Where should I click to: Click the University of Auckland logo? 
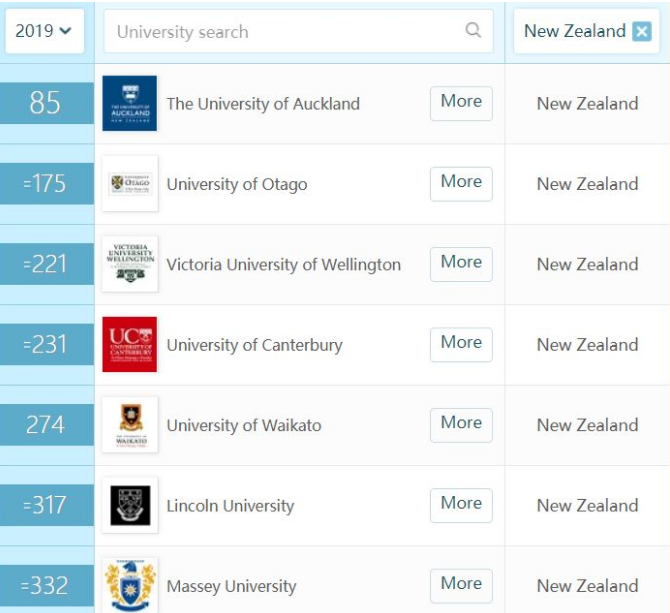(130, 103)
